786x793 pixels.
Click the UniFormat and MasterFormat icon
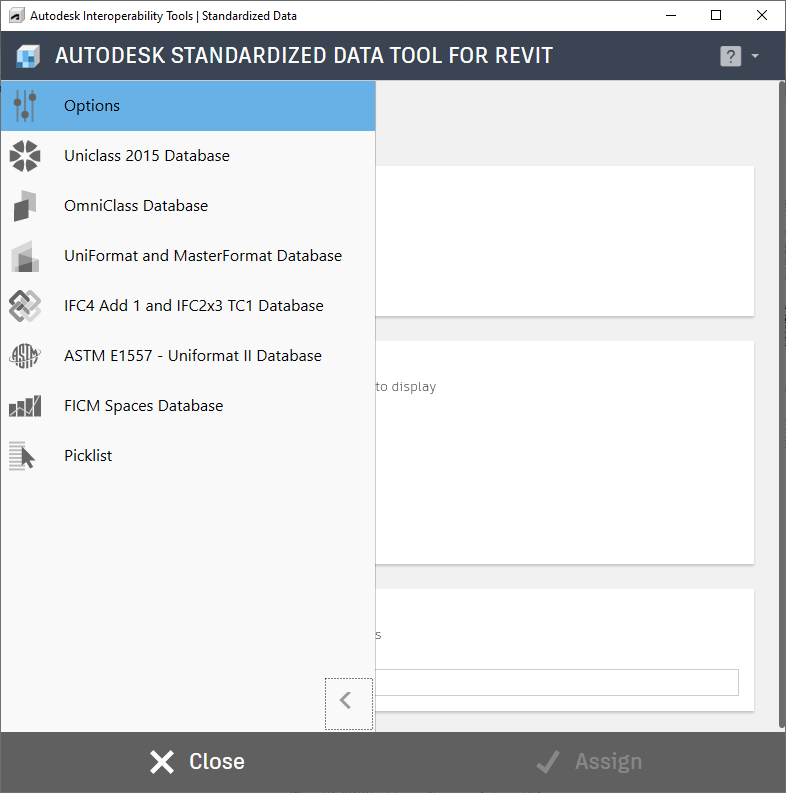(x=25, y=256)
